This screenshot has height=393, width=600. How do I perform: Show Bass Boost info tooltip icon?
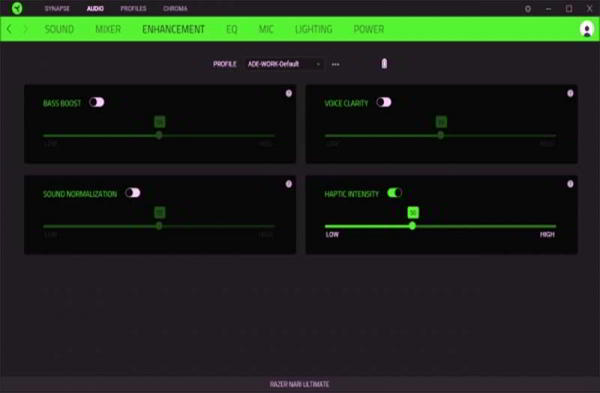point(289,93)
